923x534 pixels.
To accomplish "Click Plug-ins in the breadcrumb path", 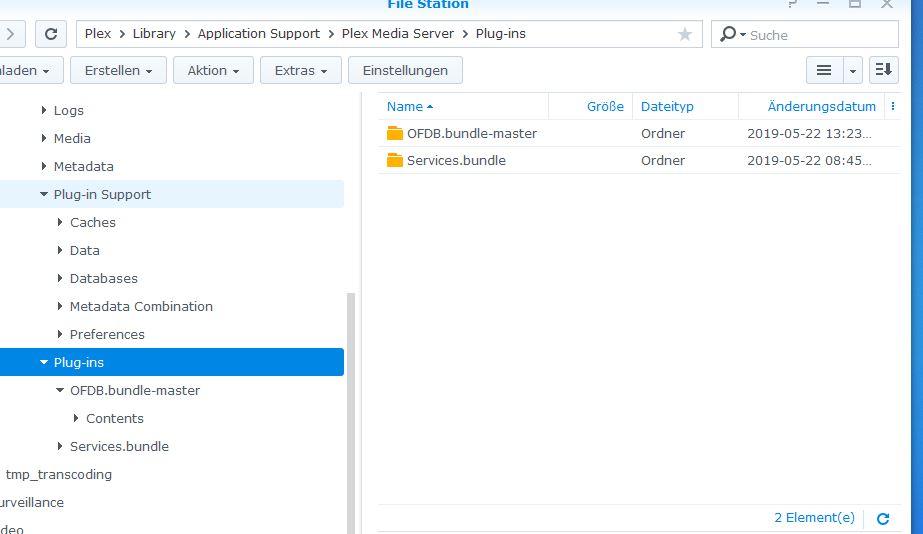I will click(500, 34).
